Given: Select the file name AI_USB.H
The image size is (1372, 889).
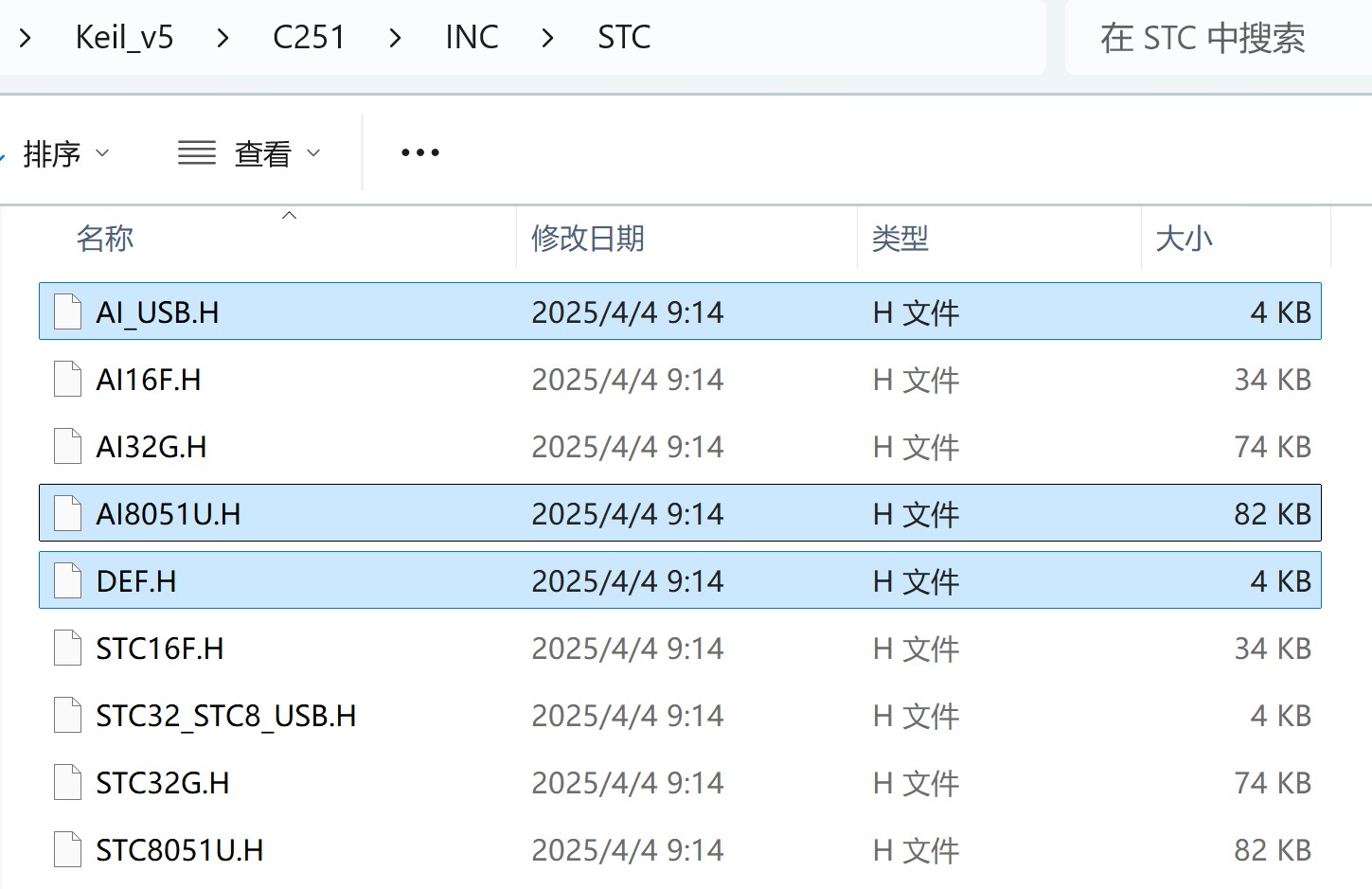Looking at the screenshot, I should (x=157, y=312).
